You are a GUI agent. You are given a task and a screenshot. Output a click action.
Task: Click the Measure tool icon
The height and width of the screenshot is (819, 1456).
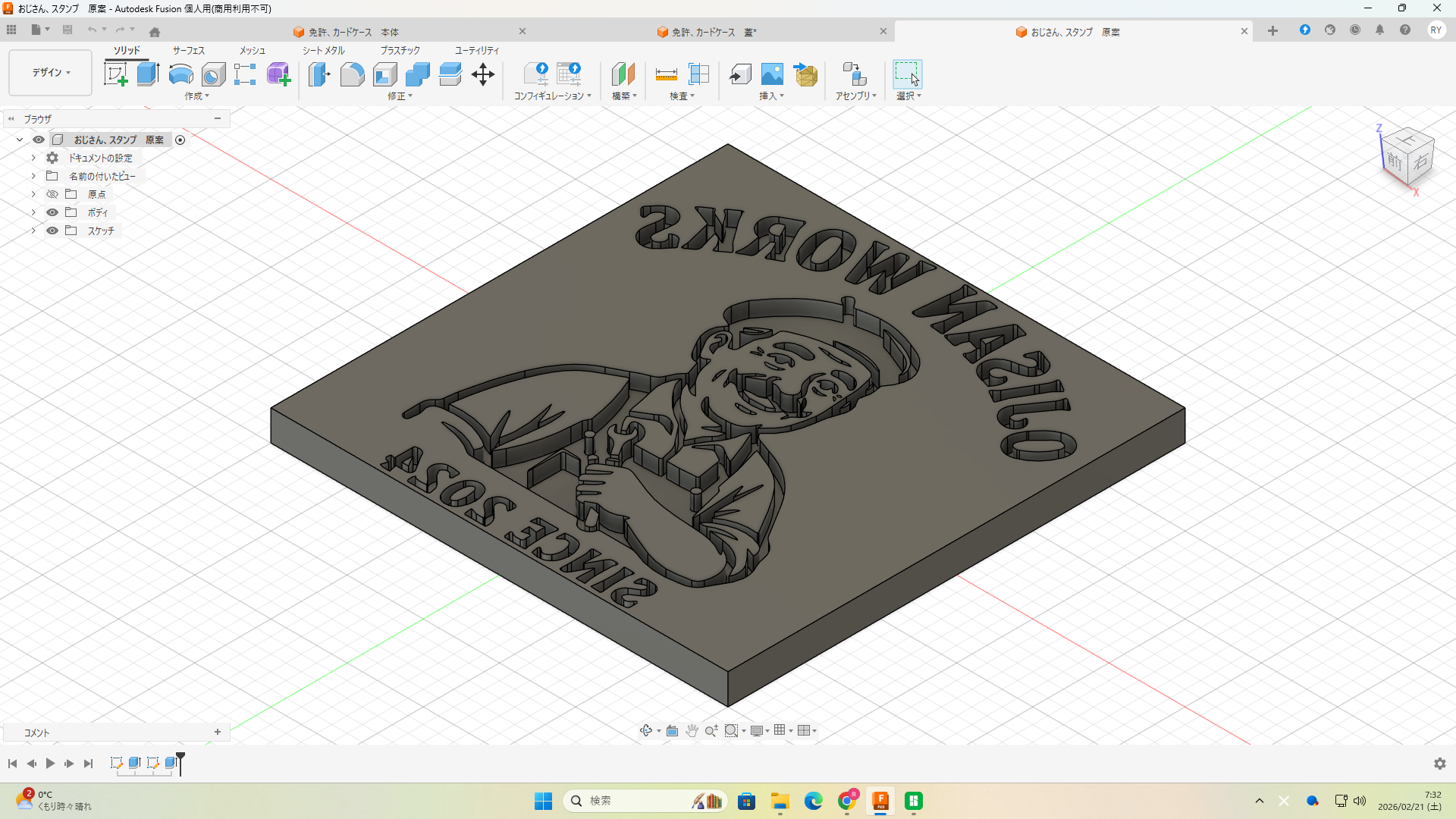(x=666, y=74)
